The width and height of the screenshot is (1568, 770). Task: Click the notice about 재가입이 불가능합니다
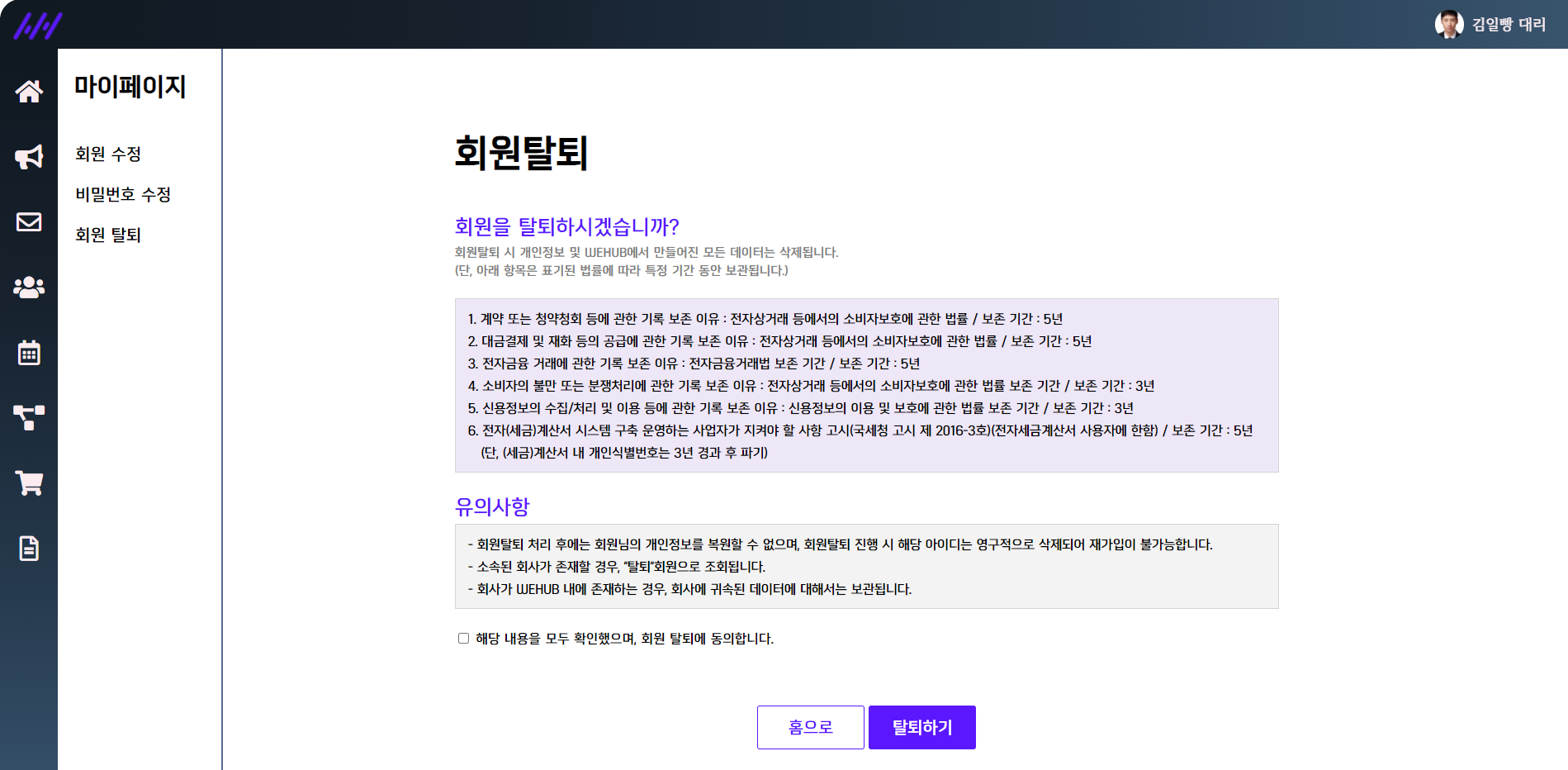pyautogui.click(x=841, y=544)
